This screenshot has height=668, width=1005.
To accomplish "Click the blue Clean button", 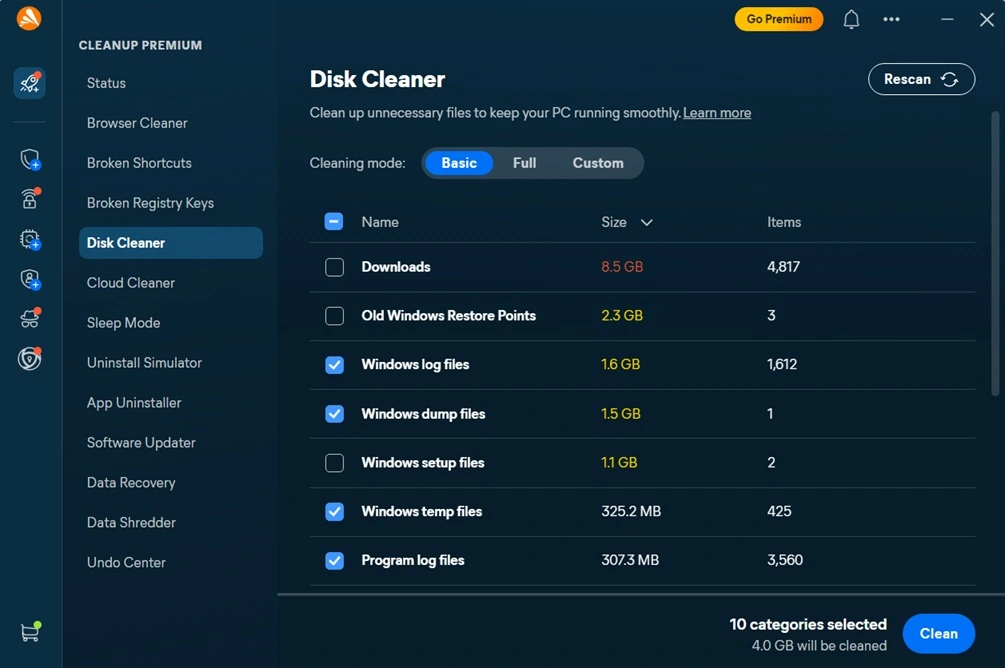I will (x=938, y=633).
